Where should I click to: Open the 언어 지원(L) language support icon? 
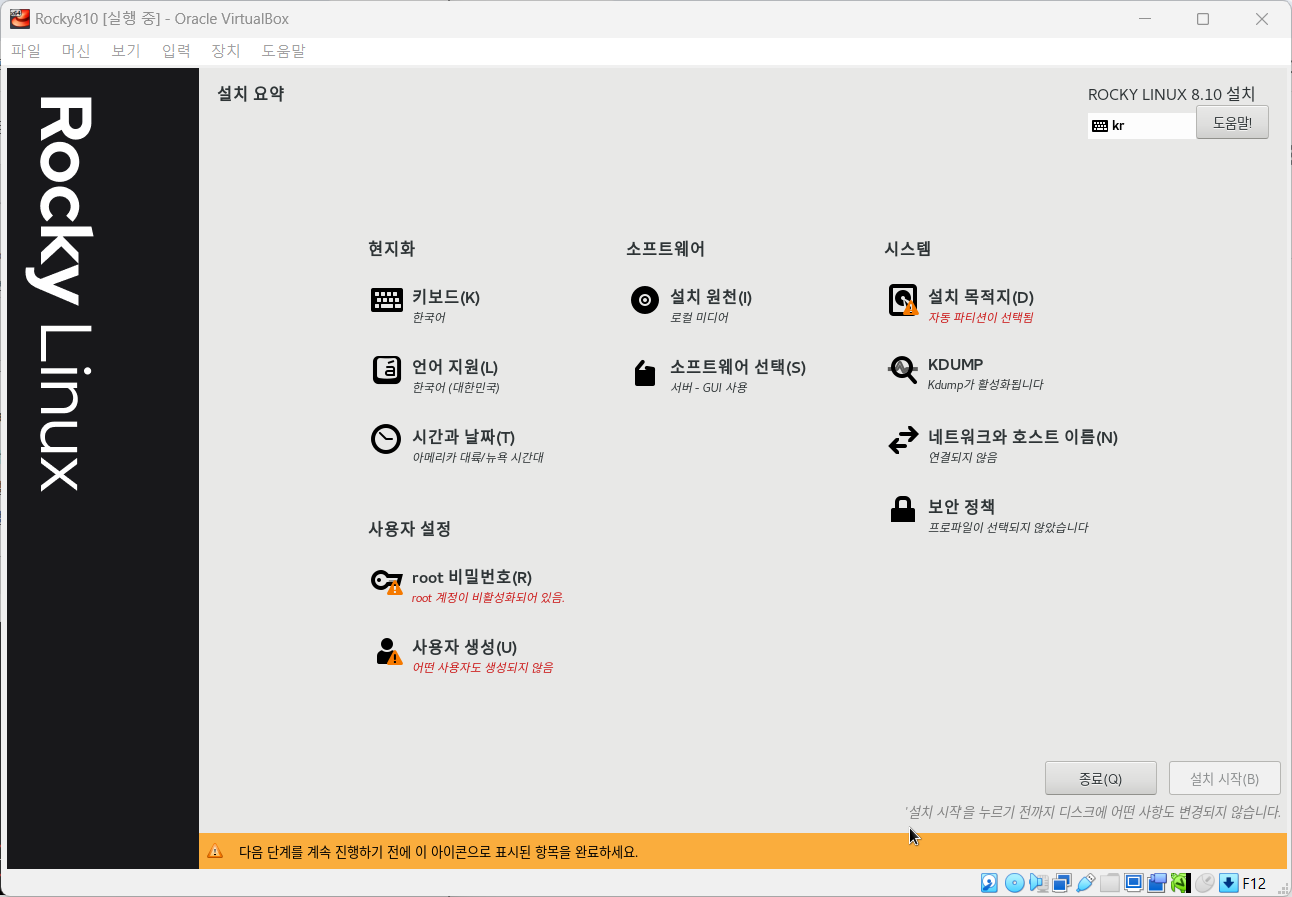click(x=386, y=370)
